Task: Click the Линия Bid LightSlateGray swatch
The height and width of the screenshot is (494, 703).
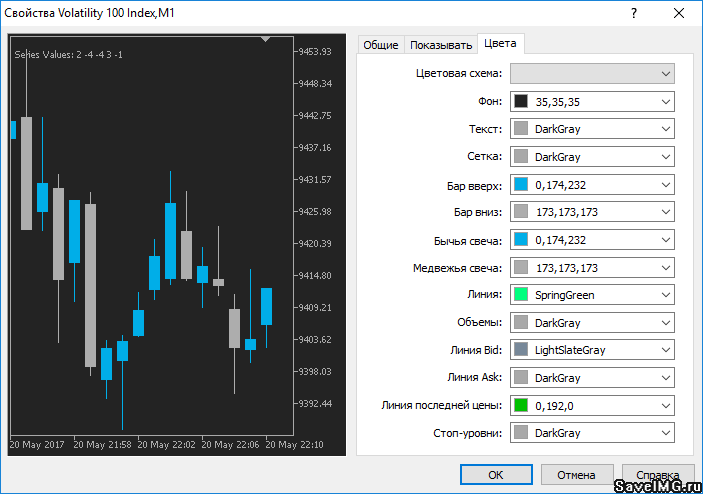Action: point(520,350)
